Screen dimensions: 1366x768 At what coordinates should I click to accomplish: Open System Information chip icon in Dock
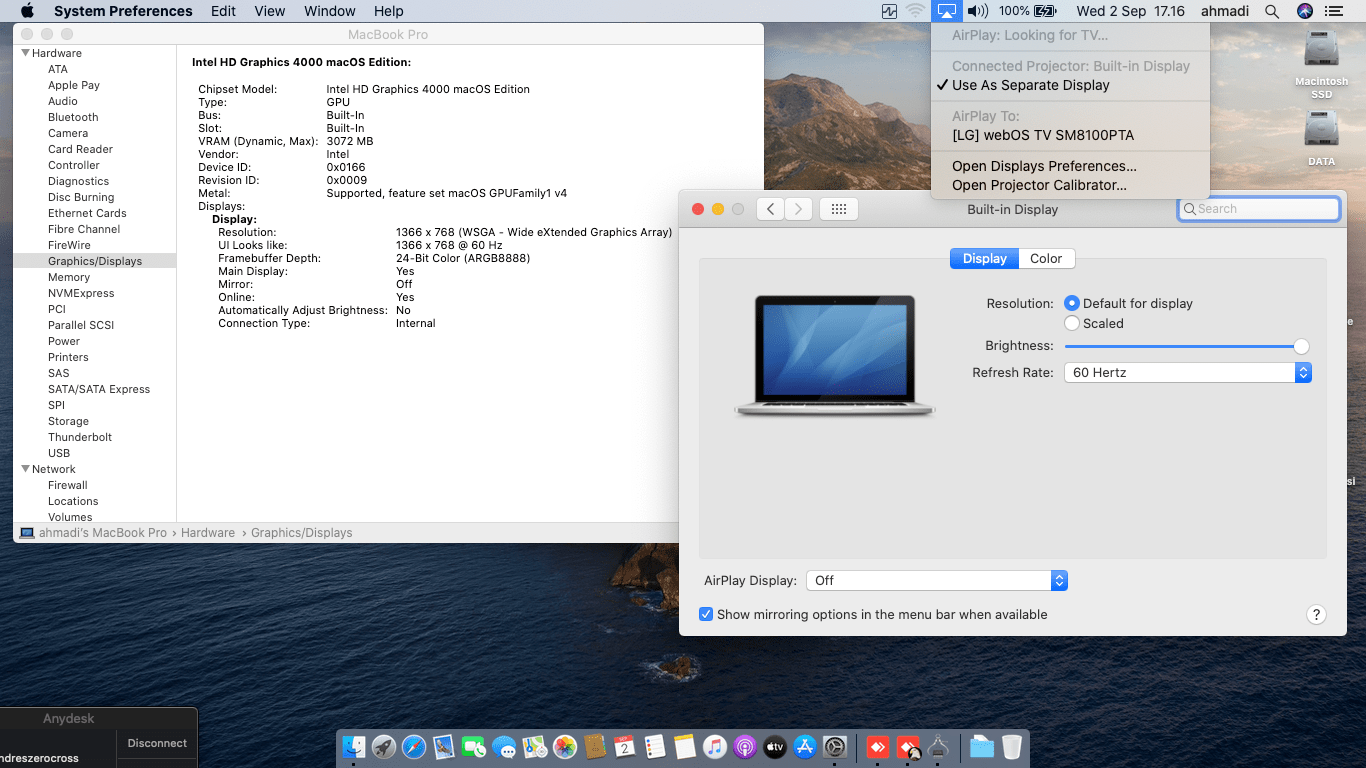pyautogui.click(x=938, y=747)
